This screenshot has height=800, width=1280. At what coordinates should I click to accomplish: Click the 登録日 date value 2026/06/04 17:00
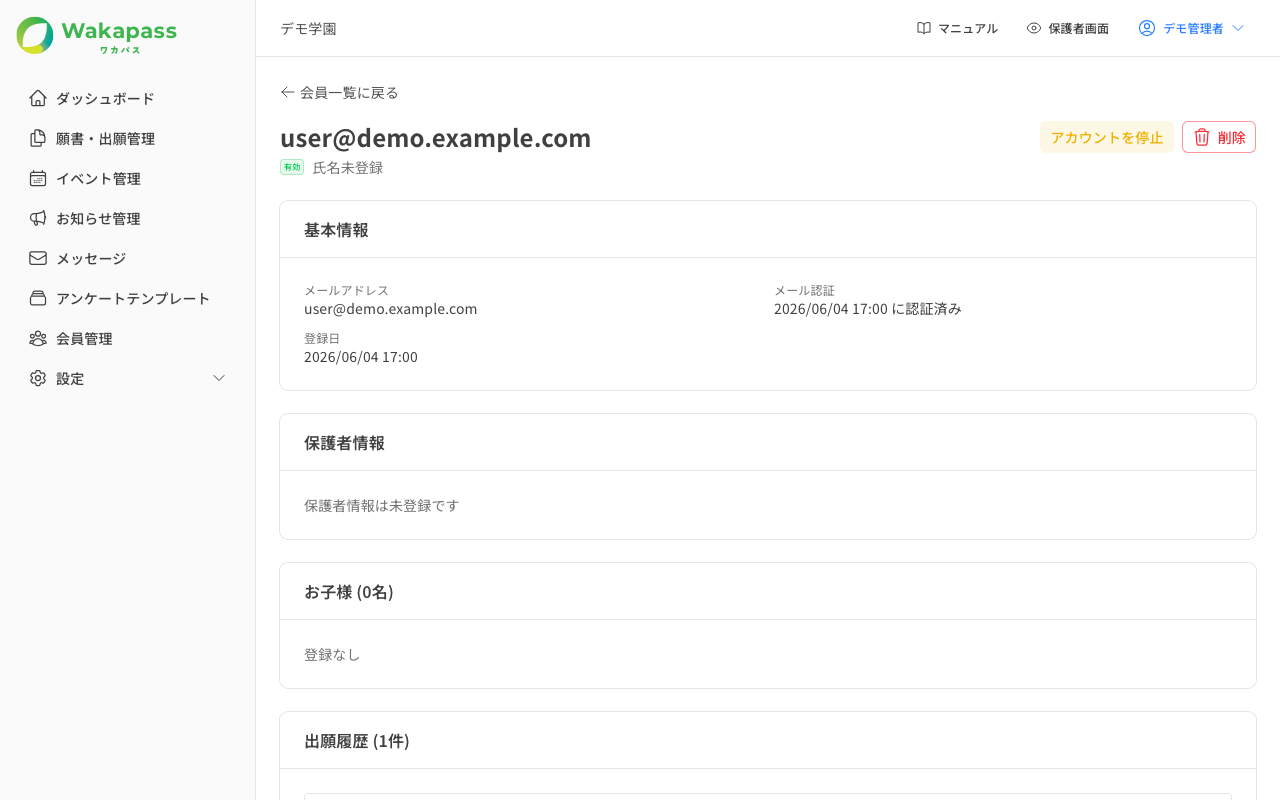click(361, 357)
